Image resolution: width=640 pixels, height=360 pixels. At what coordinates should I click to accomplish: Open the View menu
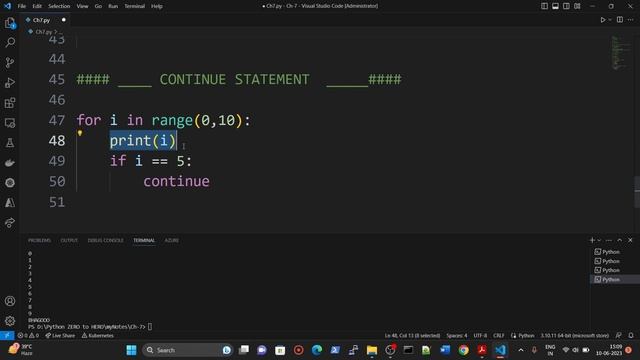click(x=82, y=6)
